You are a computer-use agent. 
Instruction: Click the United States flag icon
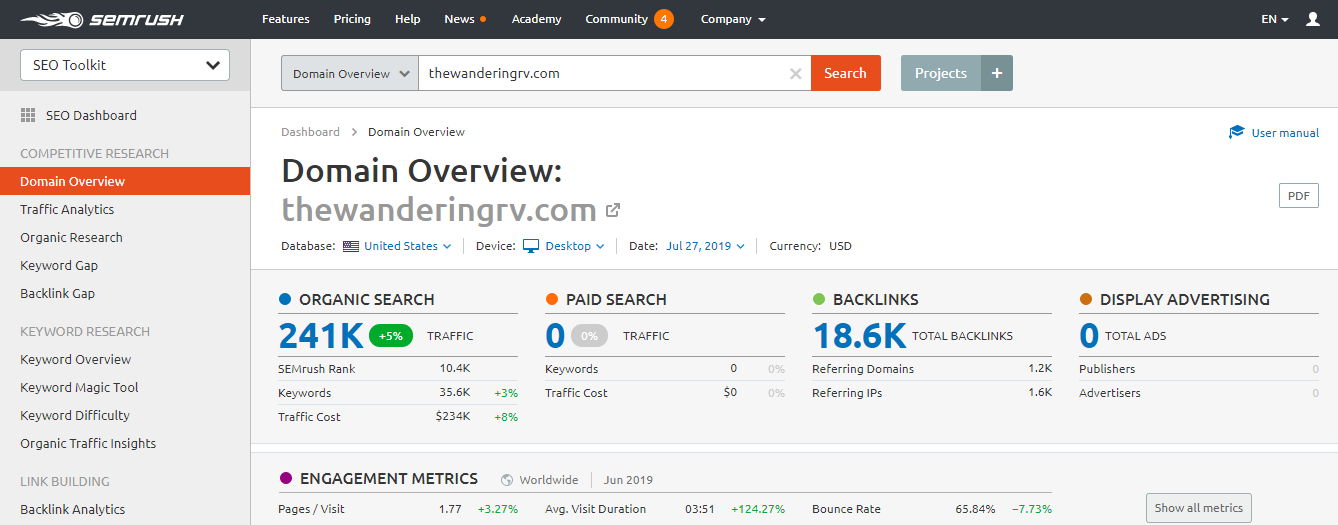pos(351,246)
